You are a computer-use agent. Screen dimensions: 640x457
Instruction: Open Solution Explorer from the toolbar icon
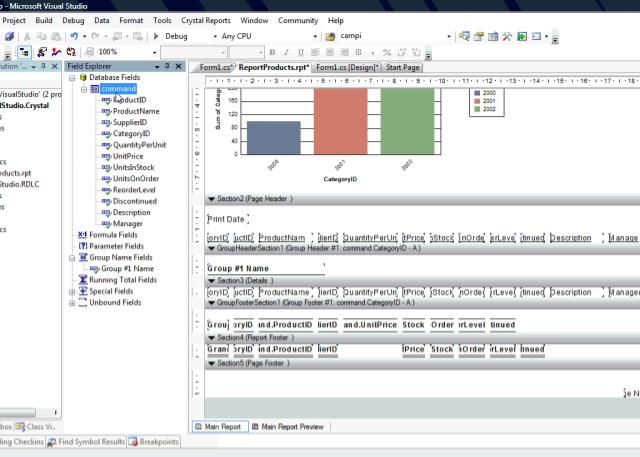(464, 36)
